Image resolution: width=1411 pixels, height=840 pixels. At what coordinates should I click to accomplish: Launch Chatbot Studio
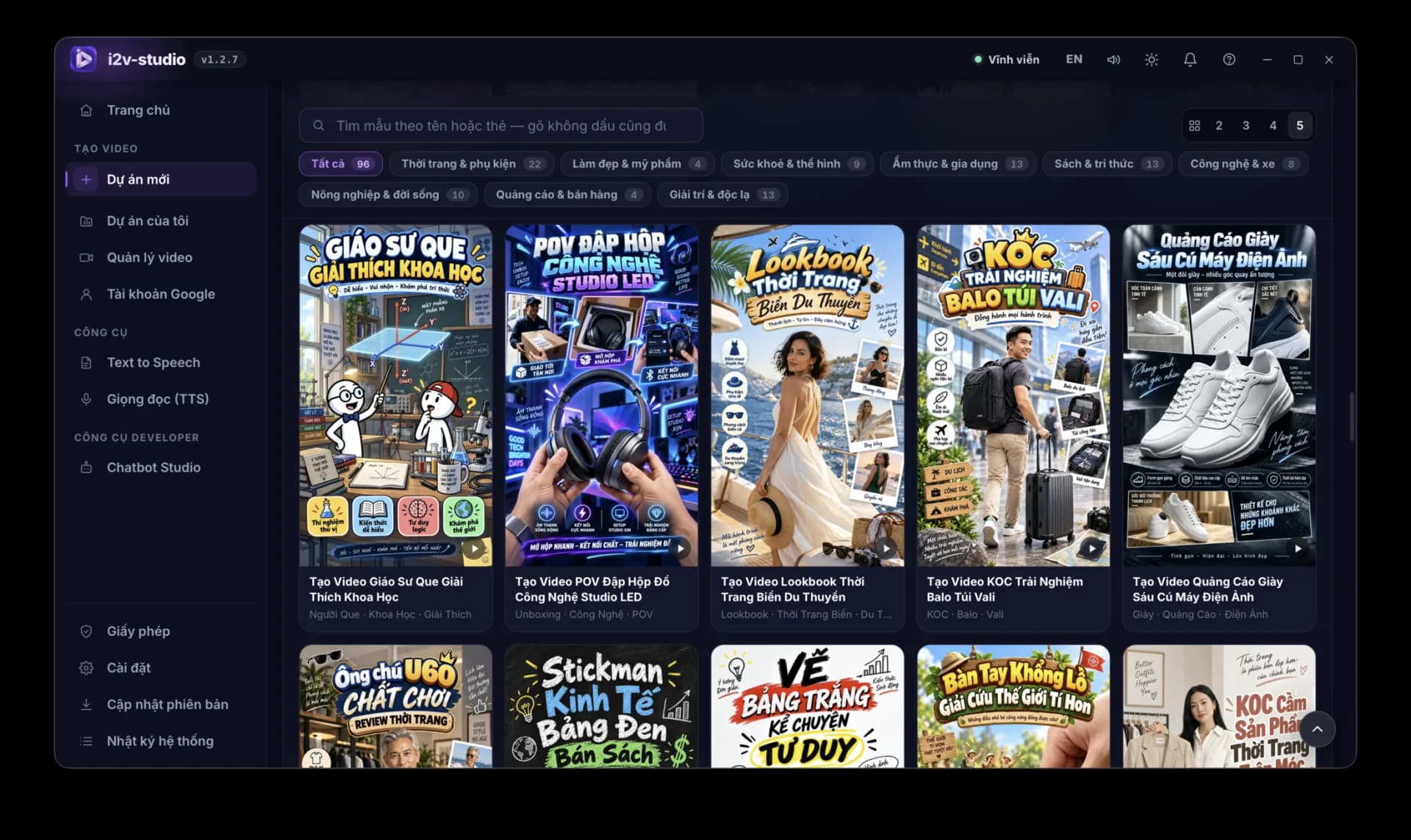coord(160,467)
